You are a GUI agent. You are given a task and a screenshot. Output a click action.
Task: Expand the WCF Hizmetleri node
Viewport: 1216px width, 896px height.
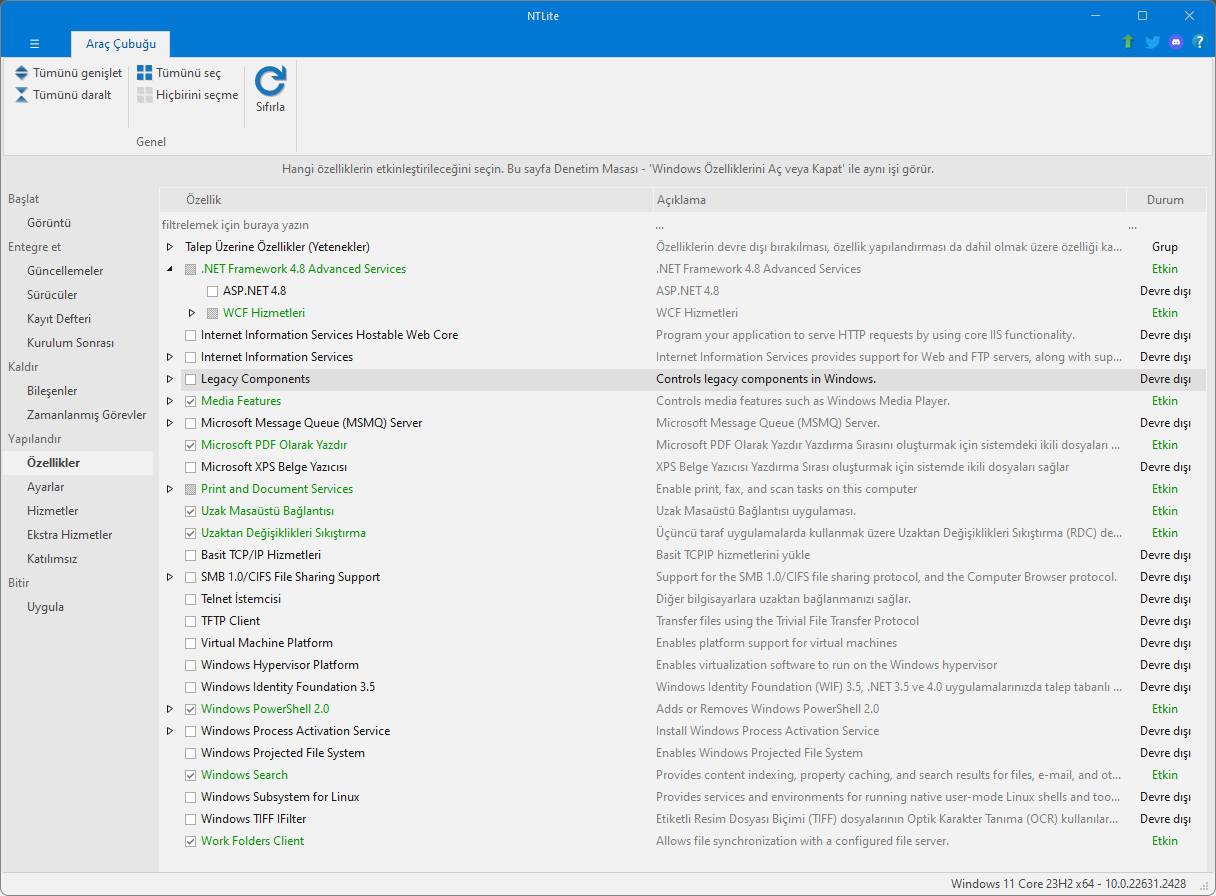point(192,313)
